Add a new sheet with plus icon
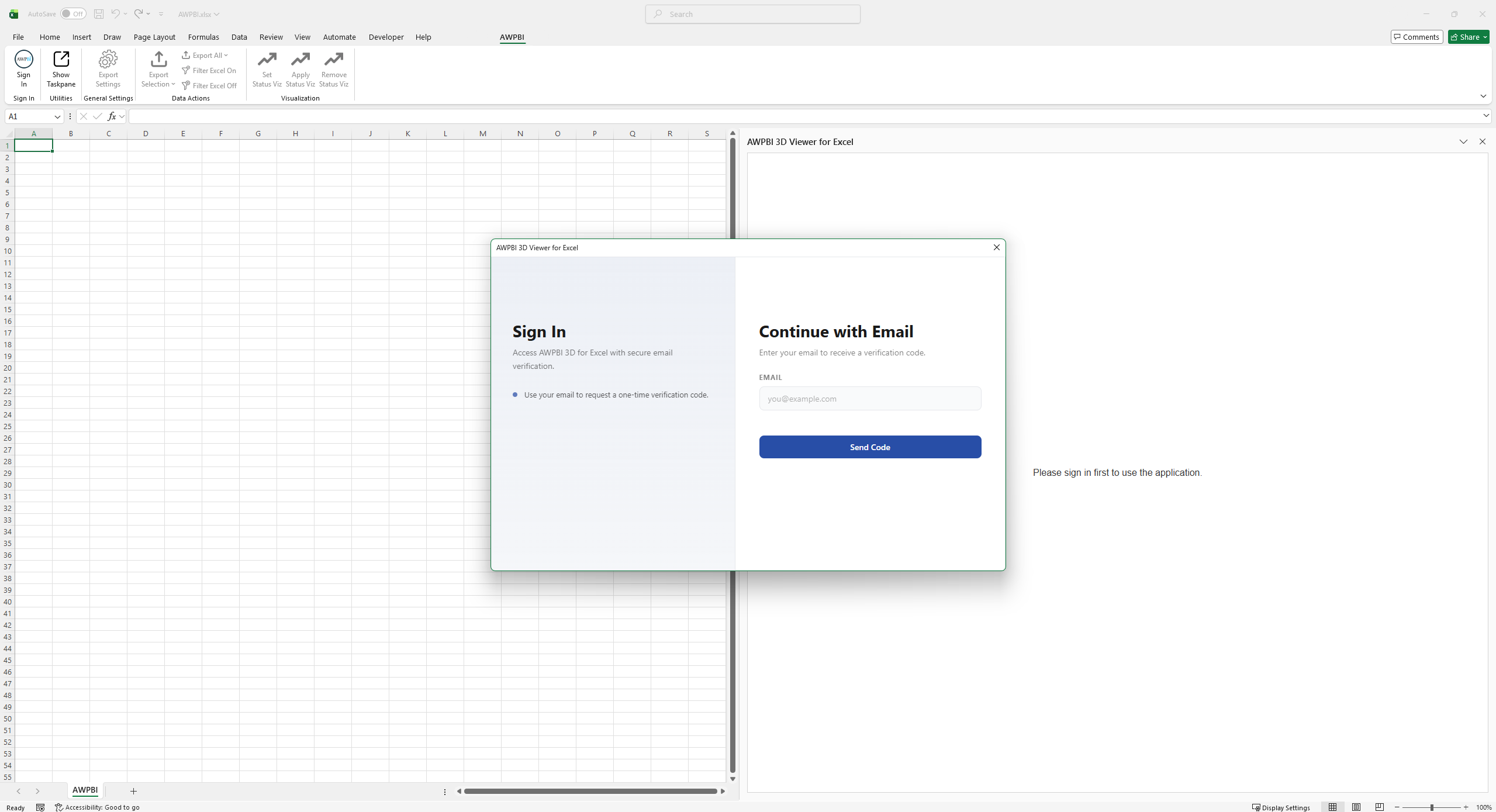Screen dimensions: 1496x812 (133, 791)
